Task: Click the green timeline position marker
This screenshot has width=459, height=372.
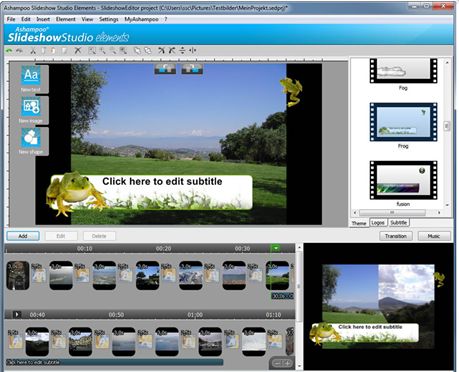Action: click(x=276, y=248)
